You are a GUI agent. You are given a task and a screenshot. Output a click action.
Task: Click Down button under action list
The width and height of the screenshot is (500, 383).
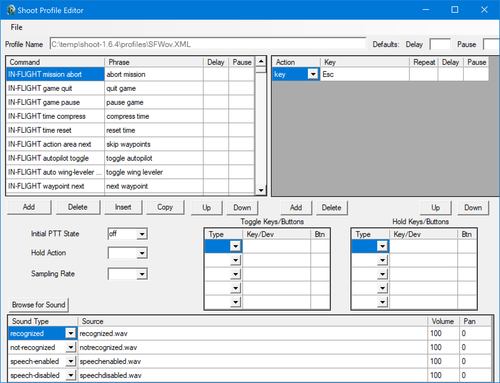[473, 208]
